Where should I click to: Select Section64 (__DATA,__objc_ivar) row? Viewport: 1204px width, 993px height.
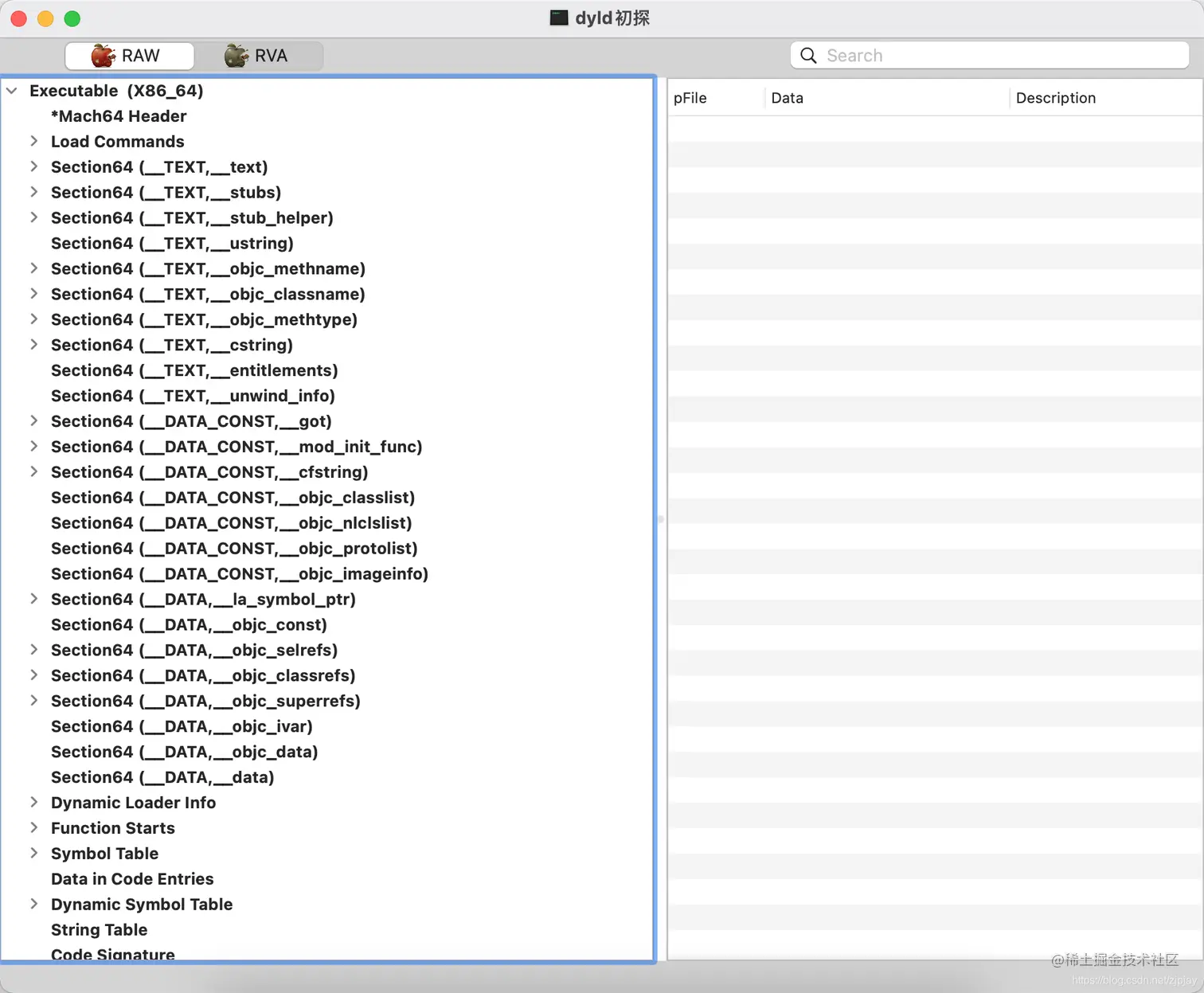click(327, 726)
